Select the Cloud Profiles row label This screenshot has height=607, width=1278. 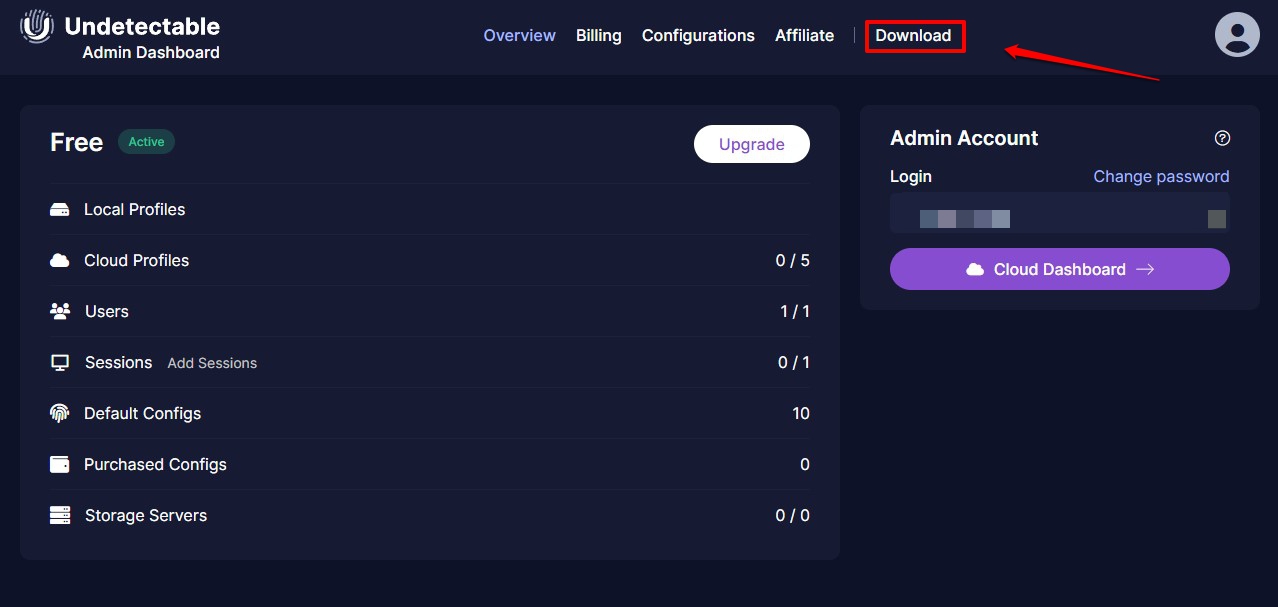coord(137,260)
